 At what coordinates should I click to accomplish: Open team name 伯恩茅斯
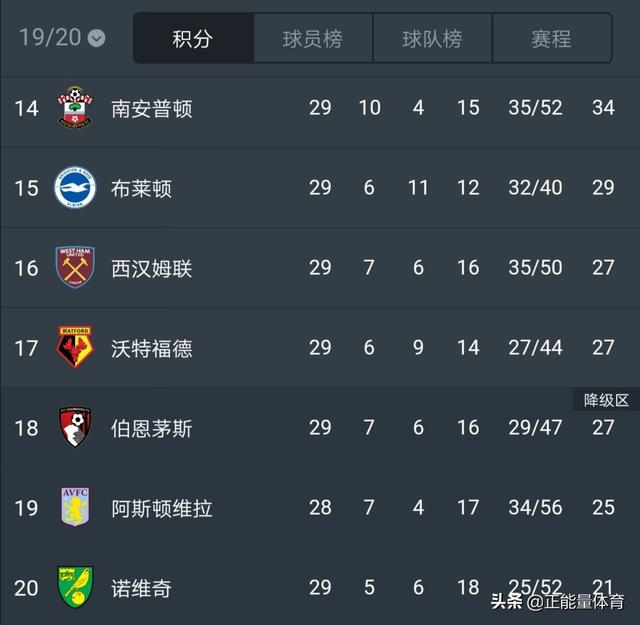pyautogui.click(x=152, y=428)
